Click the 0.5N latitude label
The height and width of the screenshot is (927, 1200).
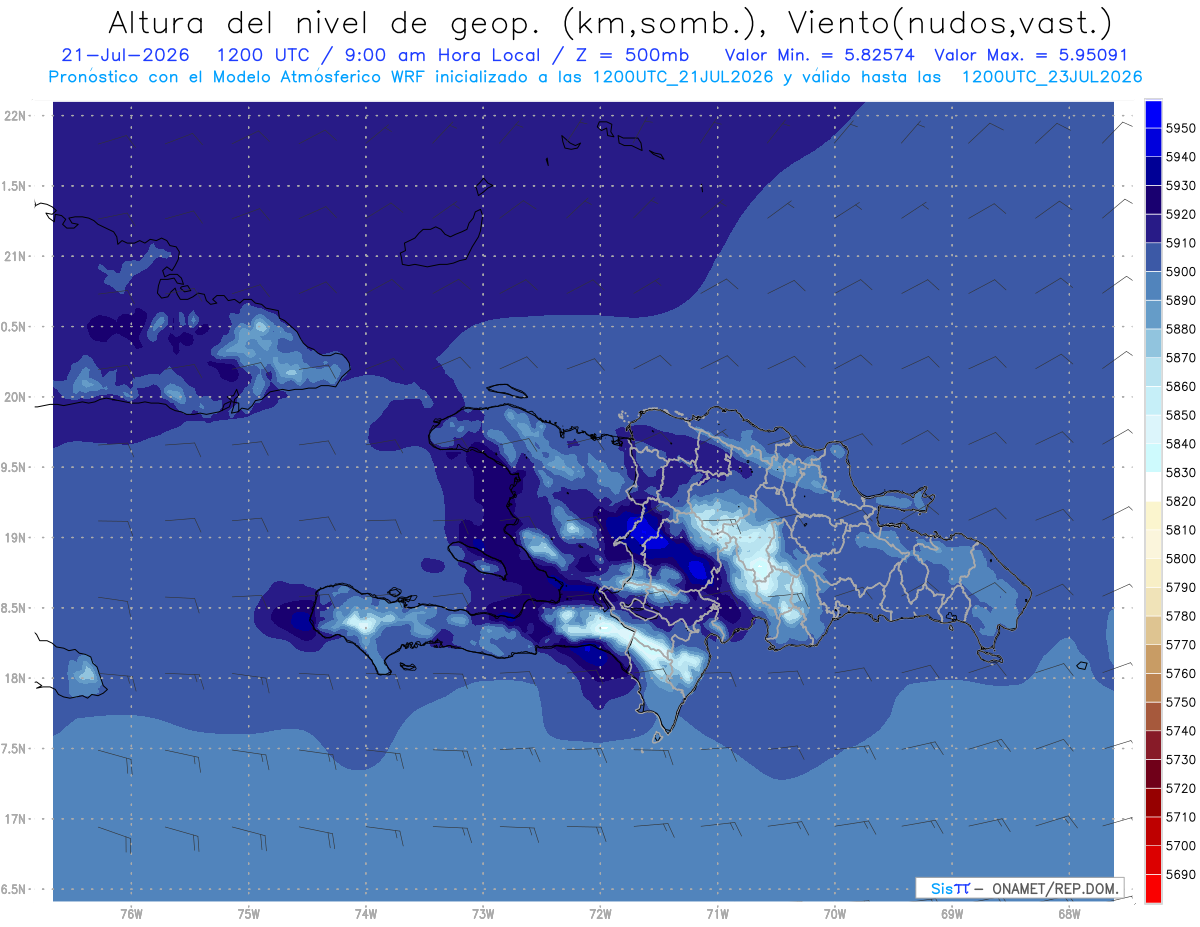pyautogui.click(x=15, y=327)
